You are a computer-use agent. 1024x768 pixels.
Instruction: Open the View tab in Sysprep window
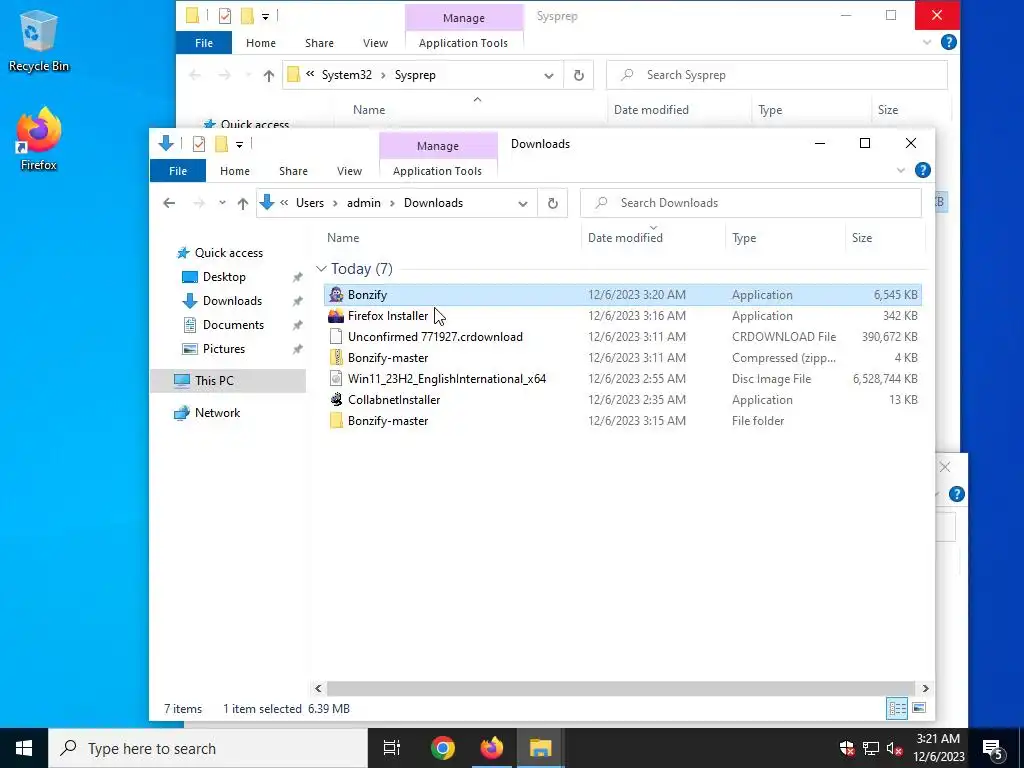point(376,43)
